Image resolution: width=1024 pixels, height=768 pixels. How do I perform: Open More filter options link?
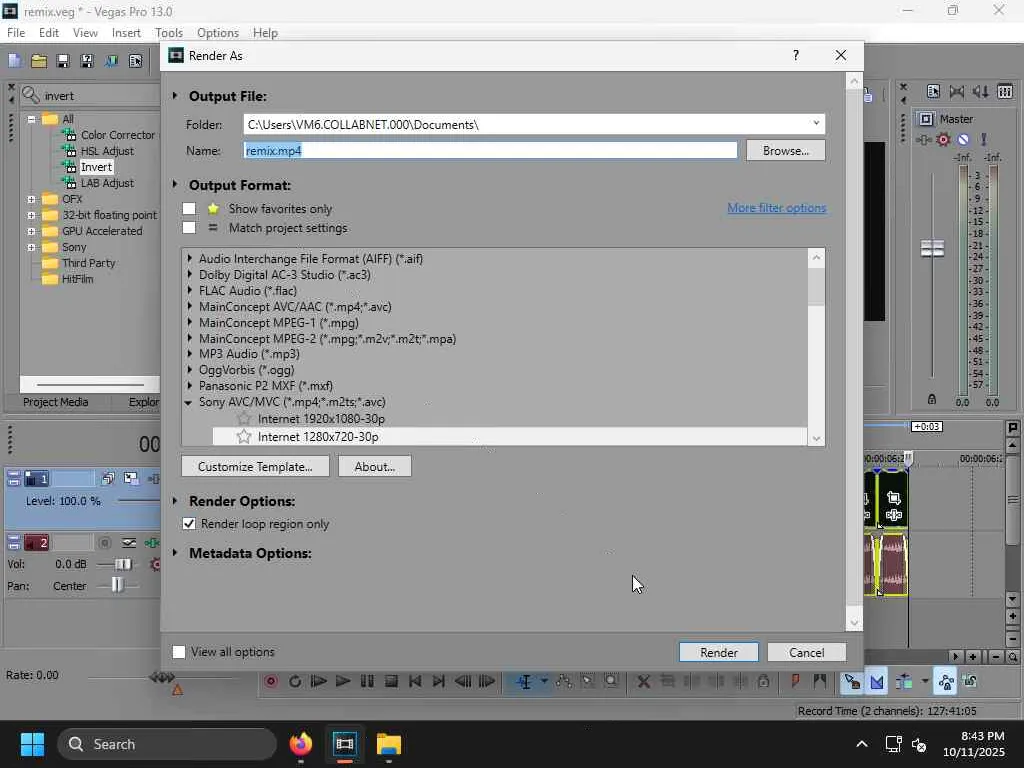click(777, 208)
